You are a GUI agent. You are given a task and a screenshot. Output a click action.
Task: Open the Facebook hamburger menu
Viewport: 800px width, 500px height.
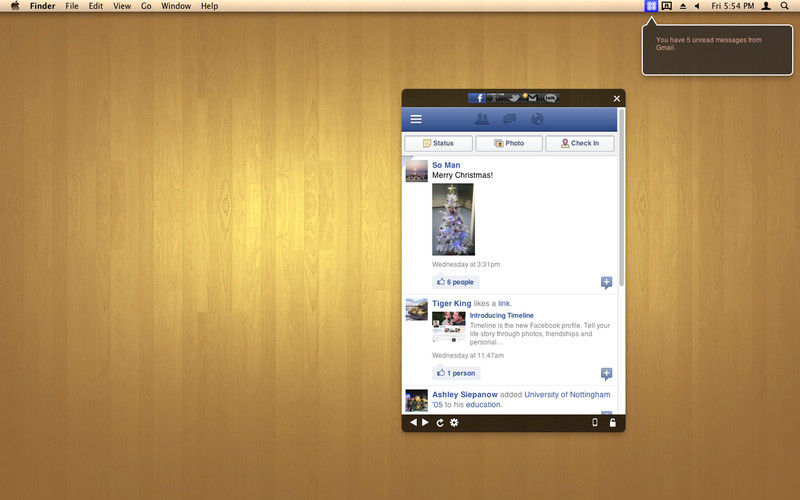click(416, 119)
